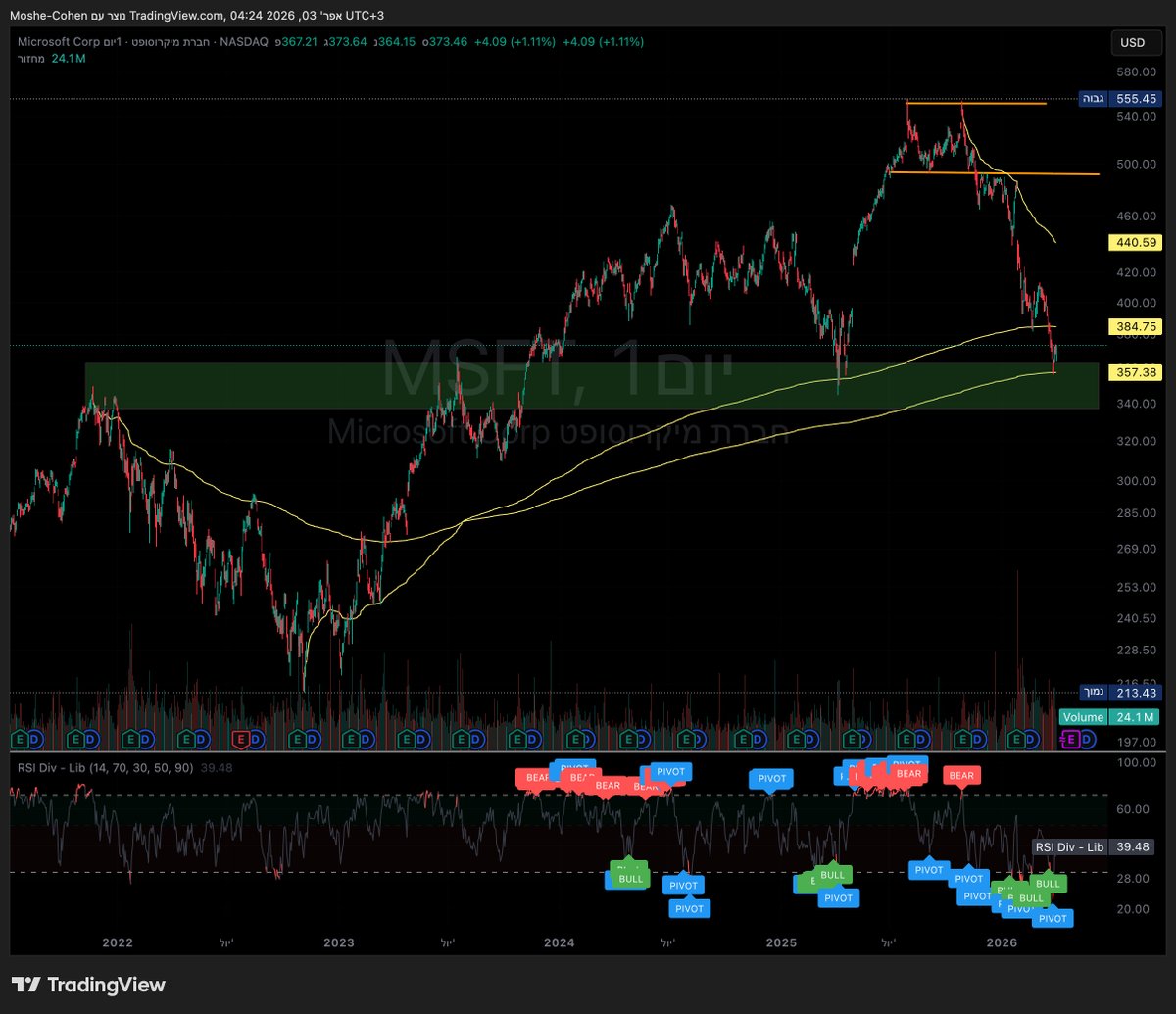The width and height of the screenshot is (1176, 1014).
Task: Click the 460.00 price scale value
Action: click(1135, 216)
